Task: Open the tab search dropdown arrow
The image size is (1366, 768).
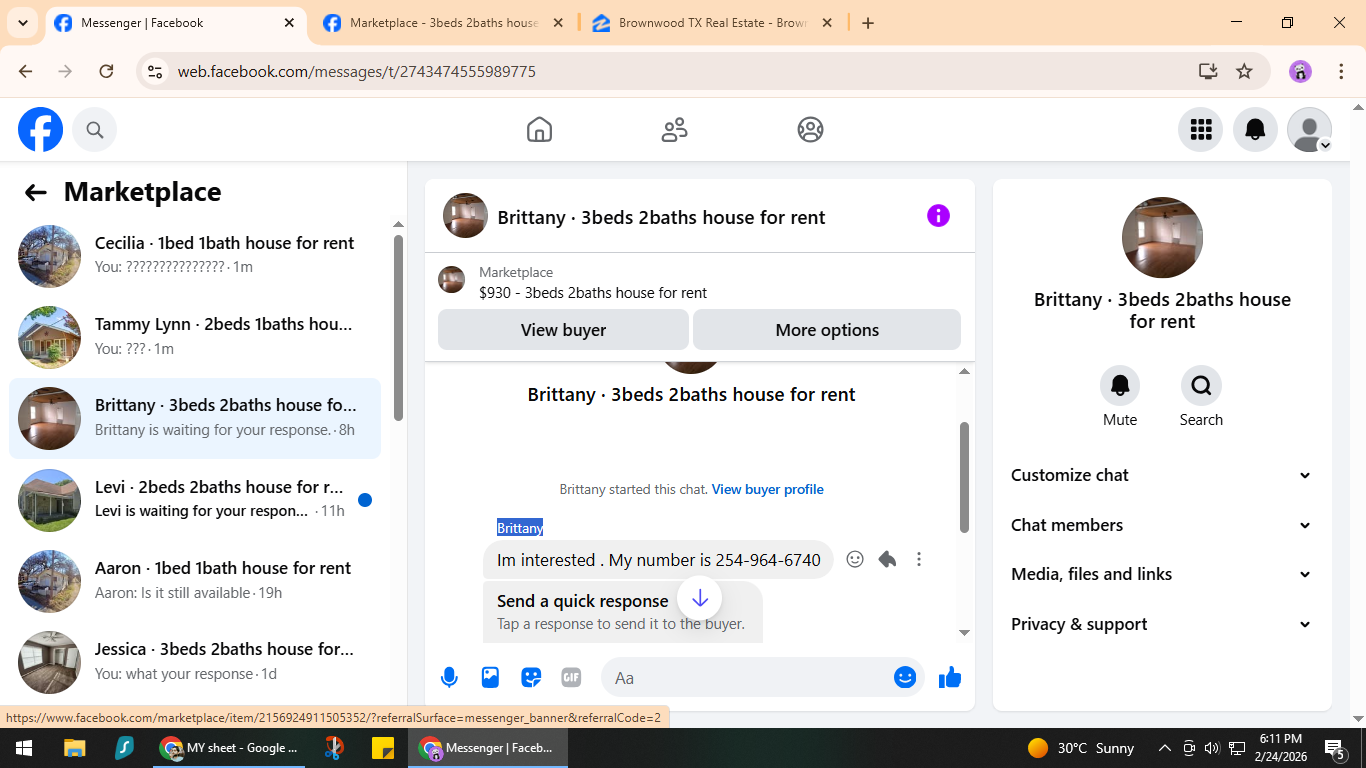Action: pos(22,22)
